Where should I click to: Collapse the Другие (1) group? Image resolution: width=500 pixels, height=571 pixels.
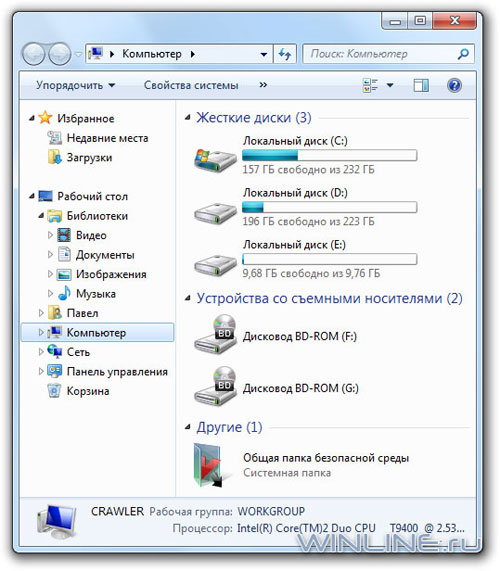pos(188,427)
